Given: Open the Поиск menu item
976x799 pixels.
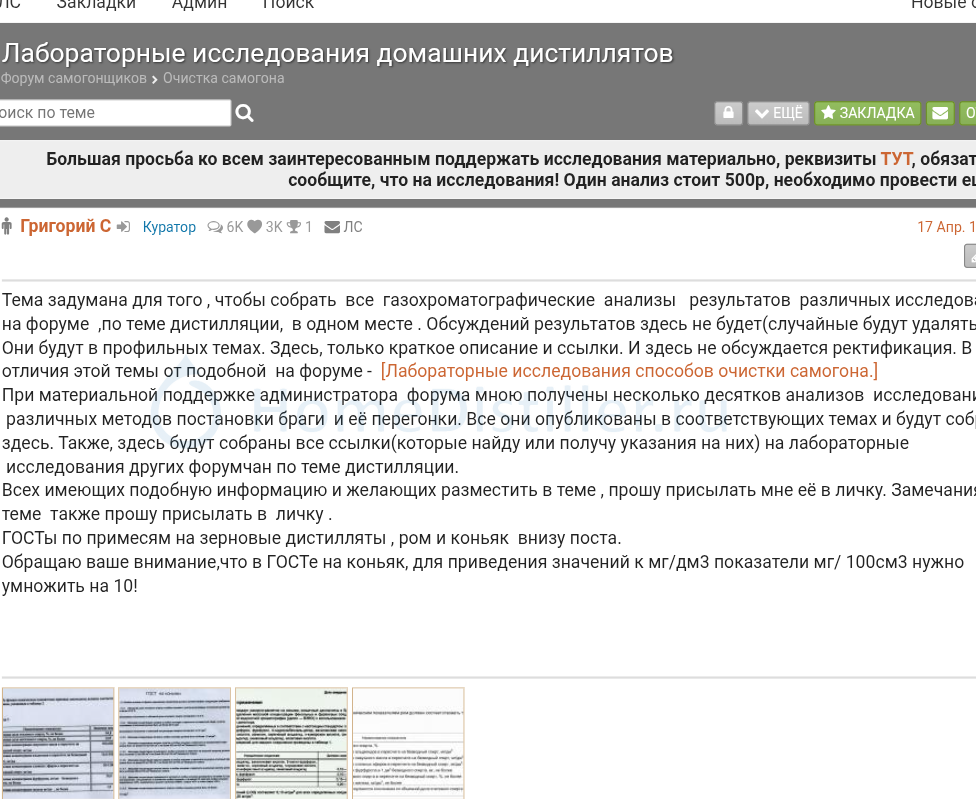Looking at the screenshot, I should pyautogui.click(x=288, y=4).
